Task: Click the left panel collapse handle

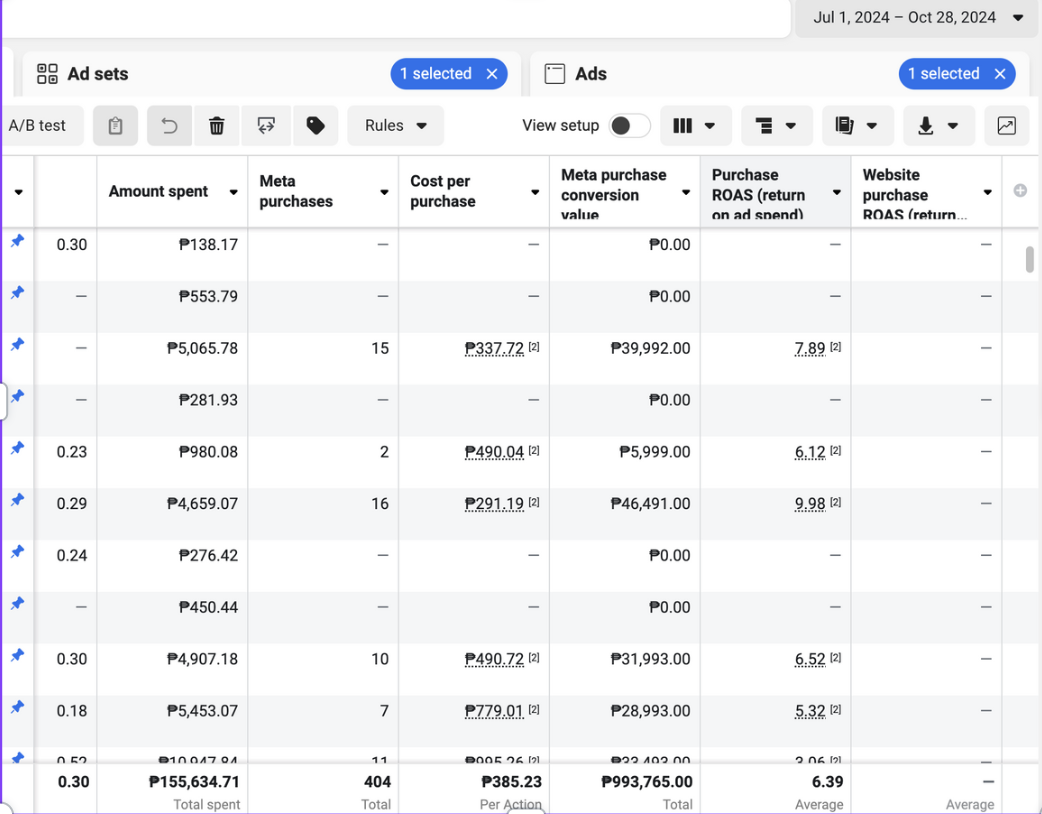Action: click(3, 401)
